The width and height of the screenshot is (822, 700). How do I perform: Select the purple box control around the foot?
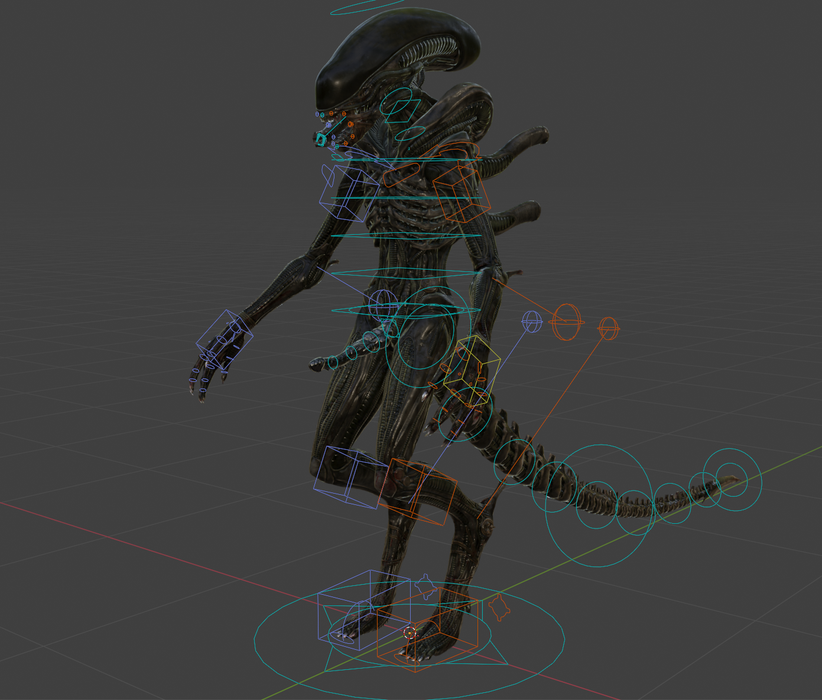coord(363,610)
